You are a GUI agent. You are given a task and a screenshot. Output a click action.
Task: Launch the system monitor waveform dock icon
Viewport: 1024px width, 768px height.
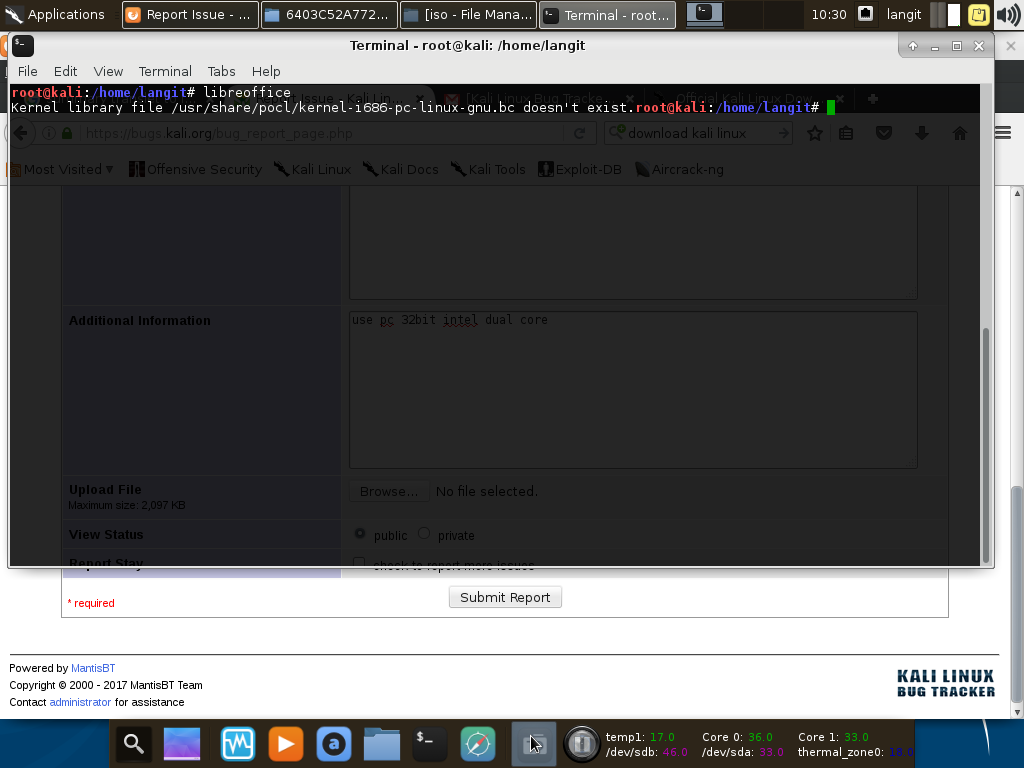tap(238, 744)
